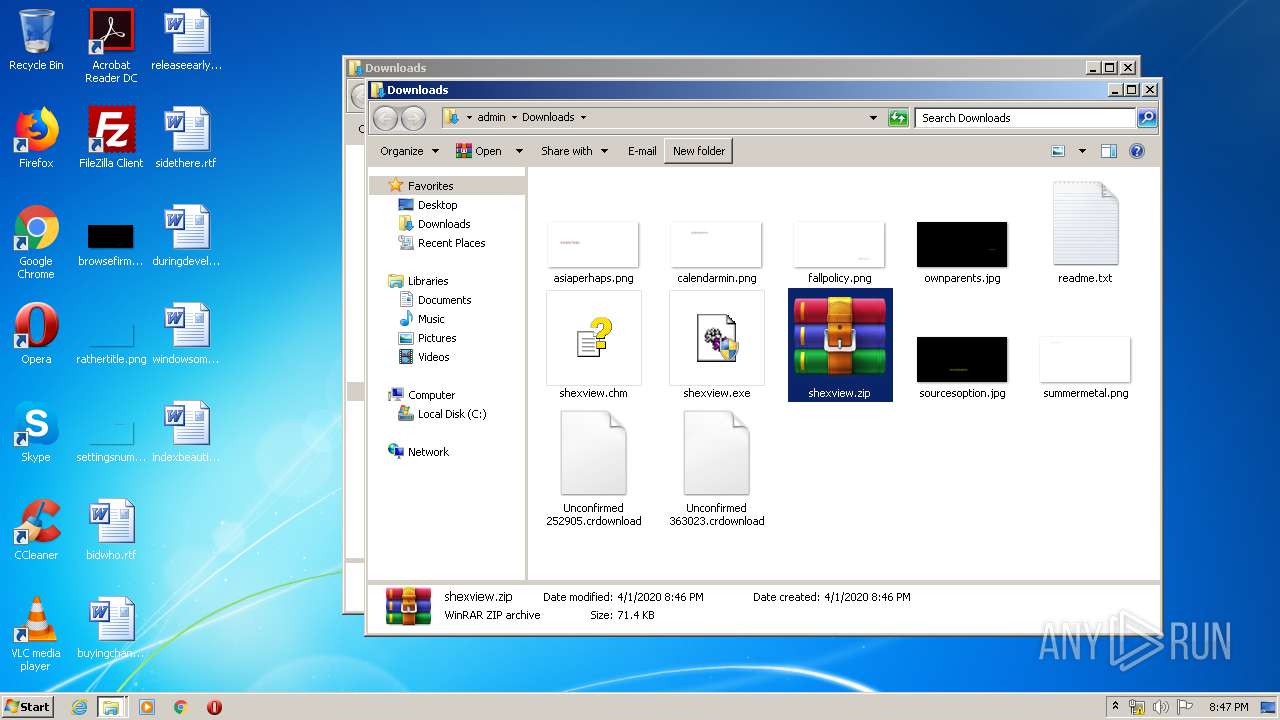The height and width of the screenshot is (720, 1280).
Task: Click the Start button
Action: point(28,706)
